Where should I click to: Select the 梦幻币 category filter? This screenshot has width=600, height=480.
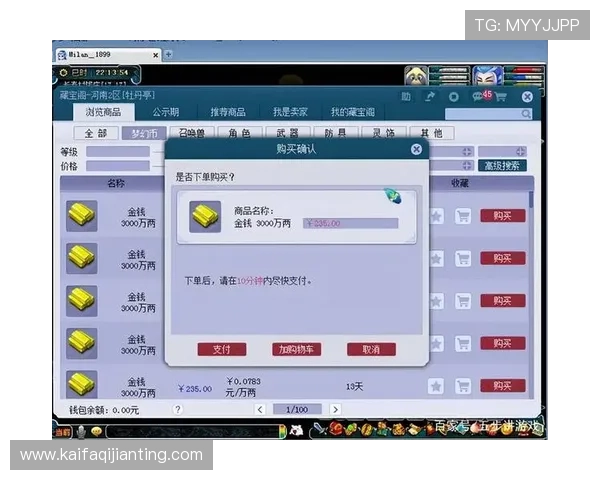coord(144,133)
